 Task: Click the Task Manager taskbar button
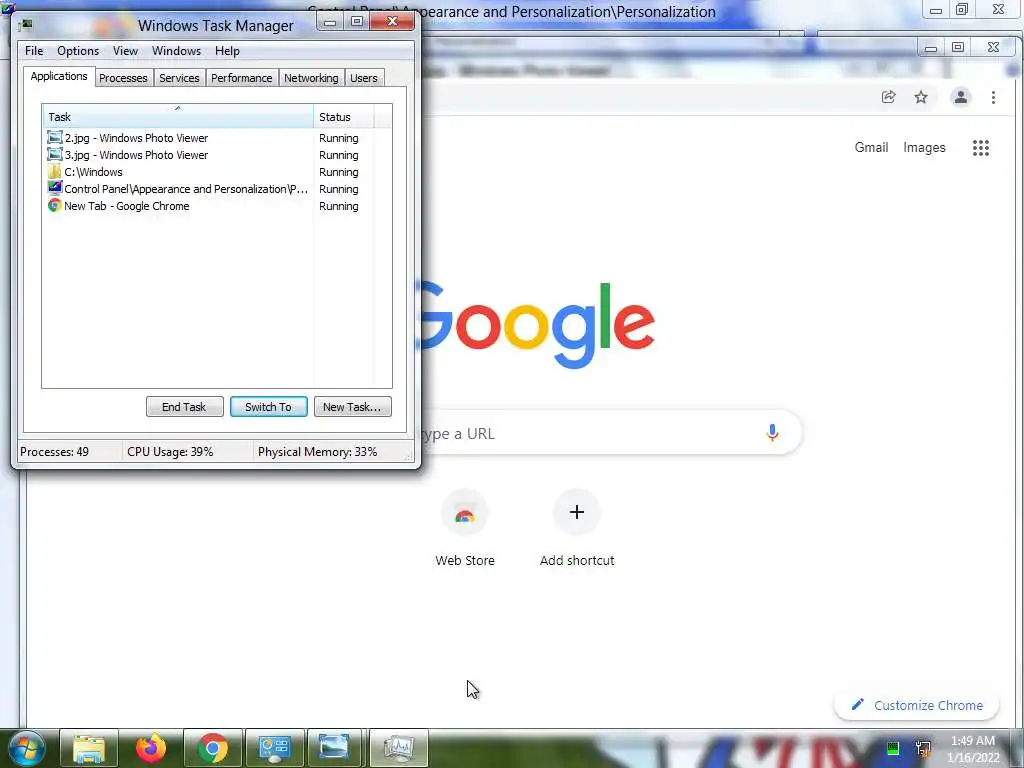click(399, 748)
